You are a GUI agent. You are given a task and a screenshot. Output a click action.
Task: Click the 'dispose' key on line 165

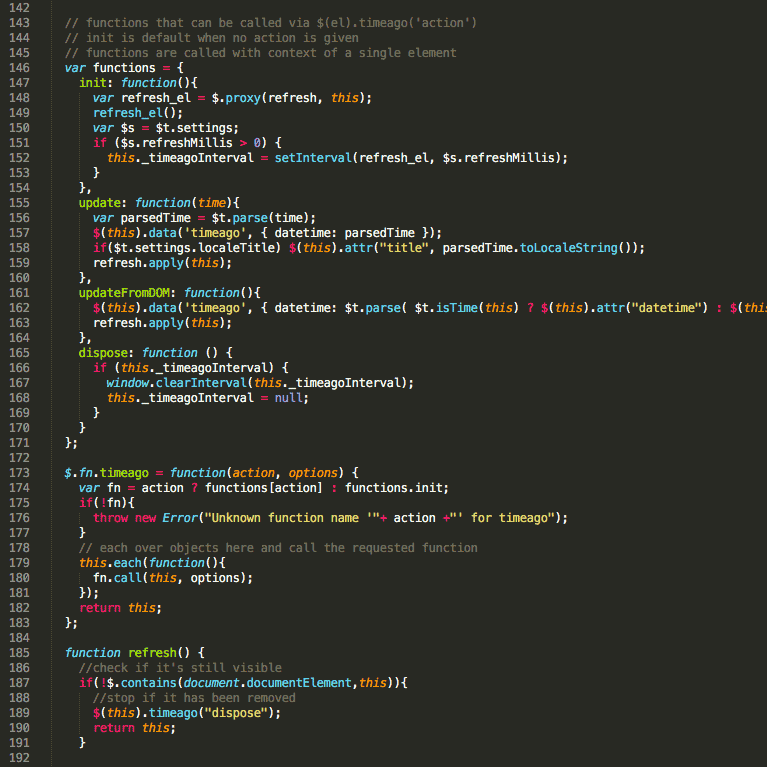(x=103, y=353)
